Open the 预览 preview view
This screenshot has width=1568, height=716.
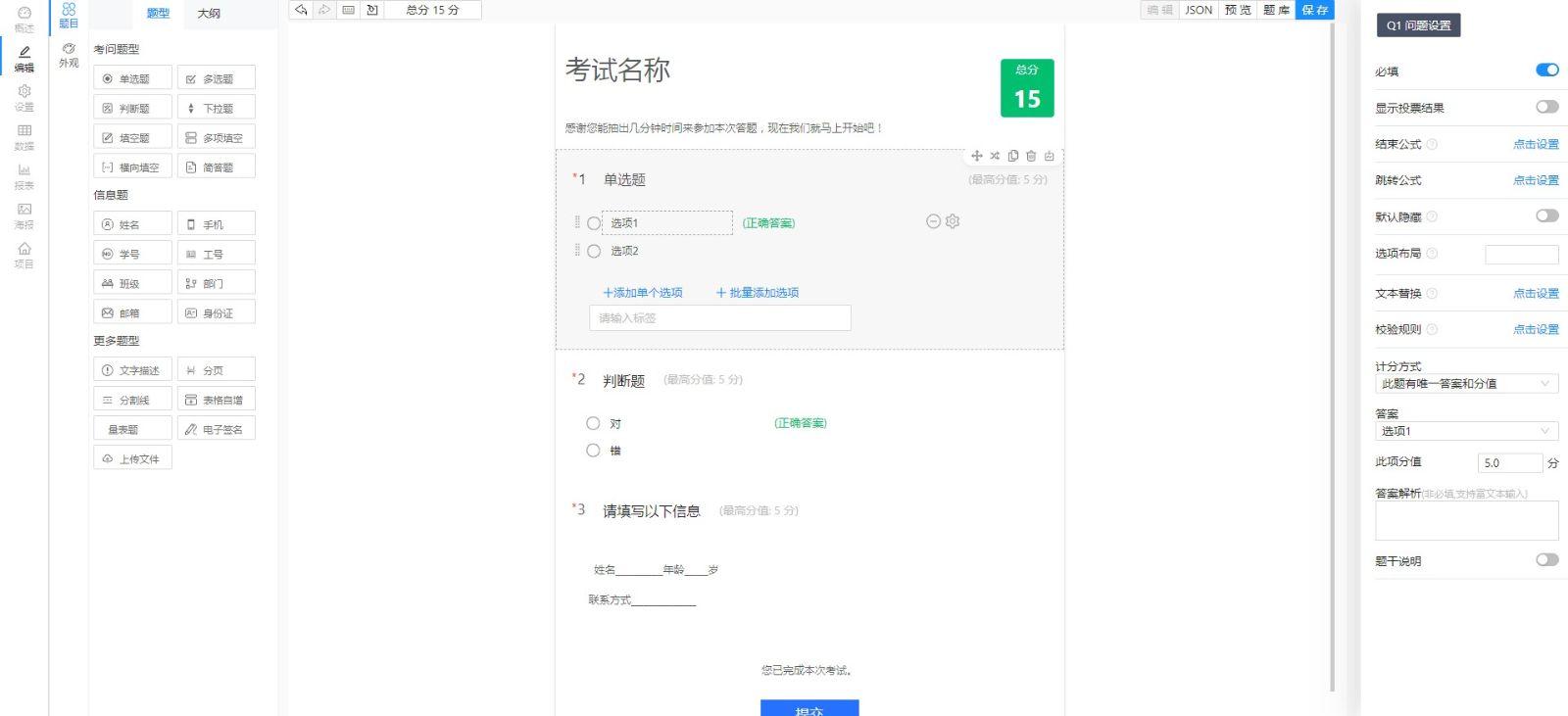click(1238, 10)
